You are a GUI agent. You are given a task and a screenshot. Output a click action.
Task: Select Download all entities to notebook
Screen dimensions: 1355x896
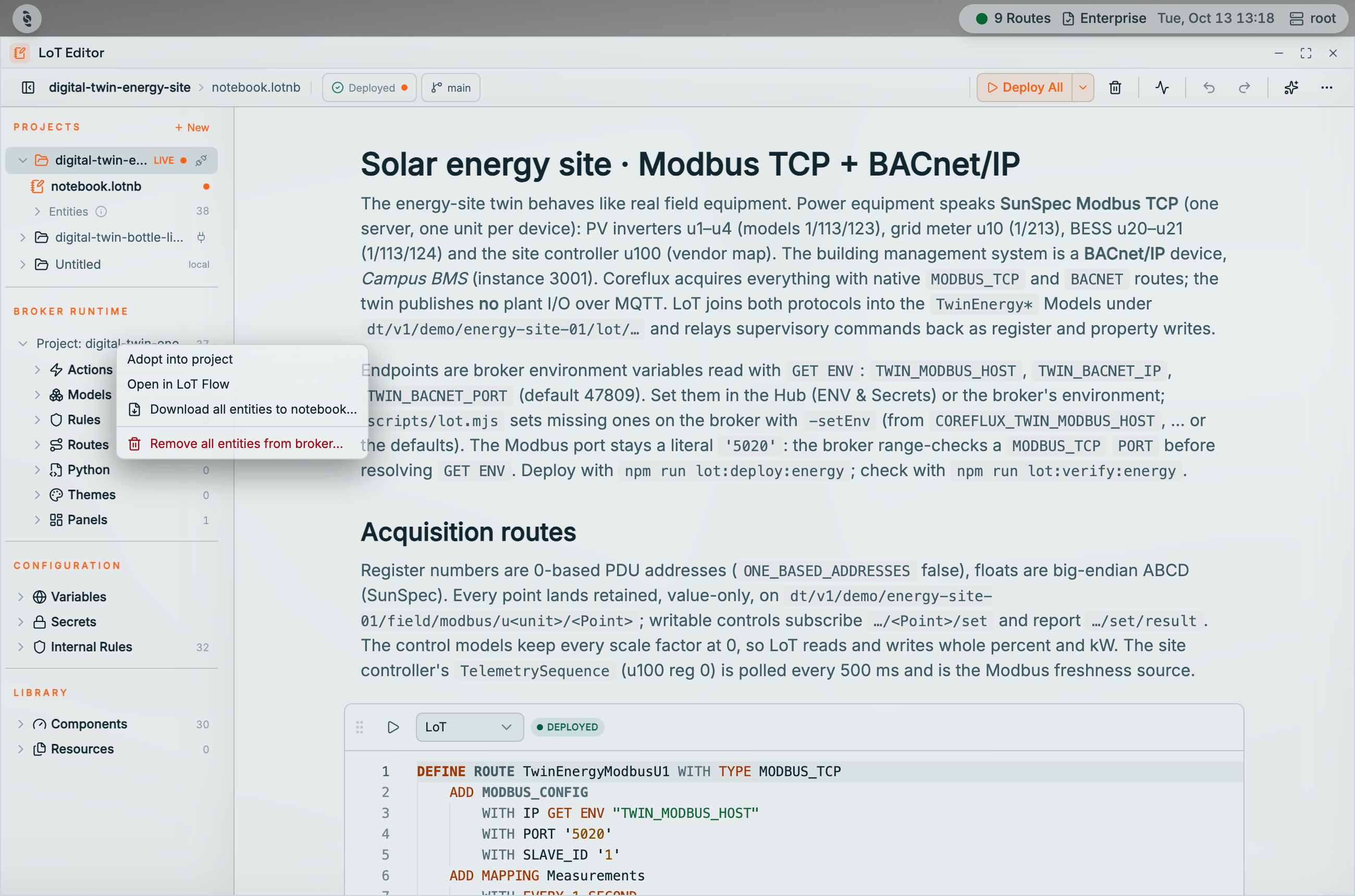pyautogui.click(x=242, y=409)
